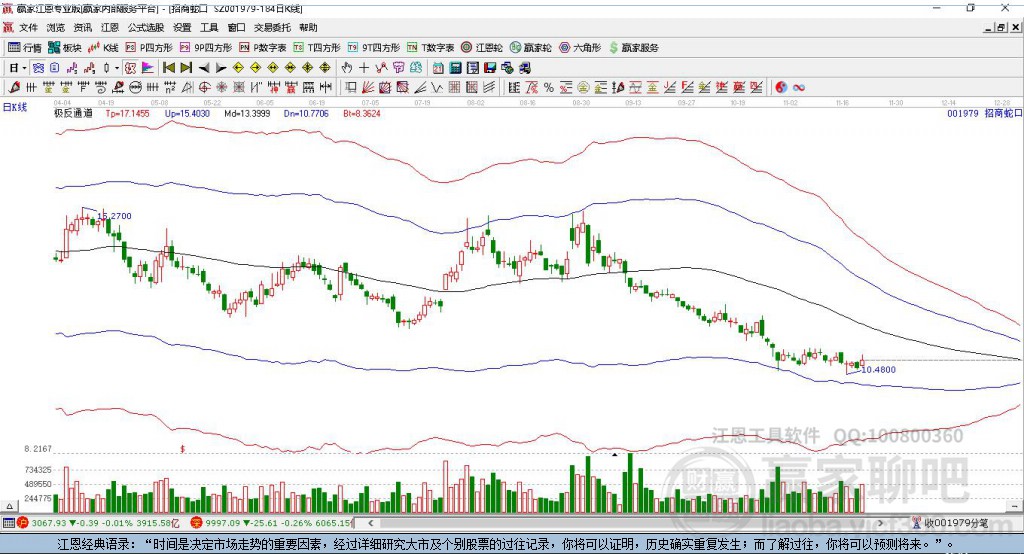The image size is (1024, 554).
Task: Click the Shenzhen index 9997.09 status entry
Action: click(271, 523)
